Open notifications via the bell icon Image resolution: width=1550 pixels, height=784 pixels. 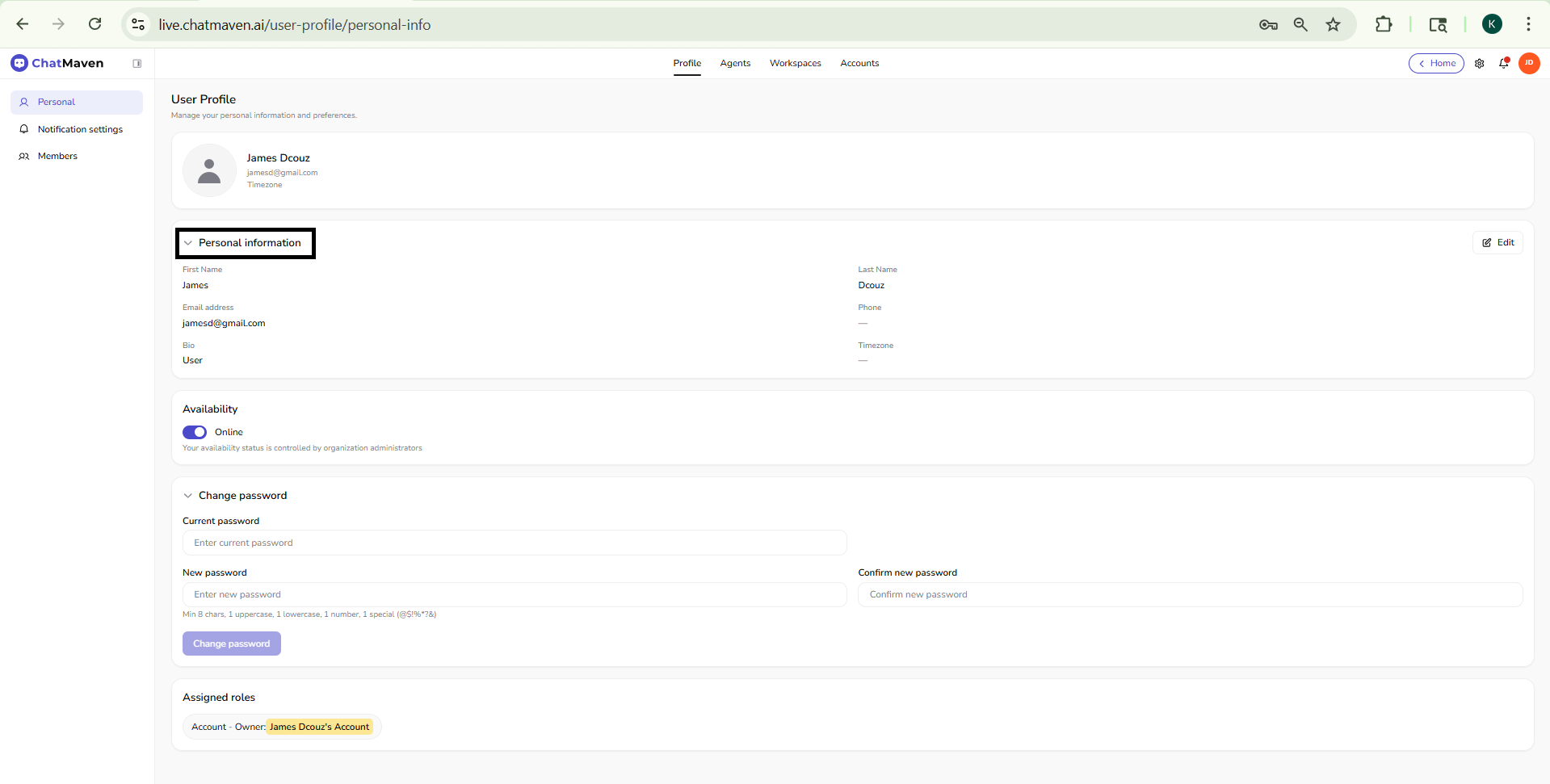coord(1504,63)
